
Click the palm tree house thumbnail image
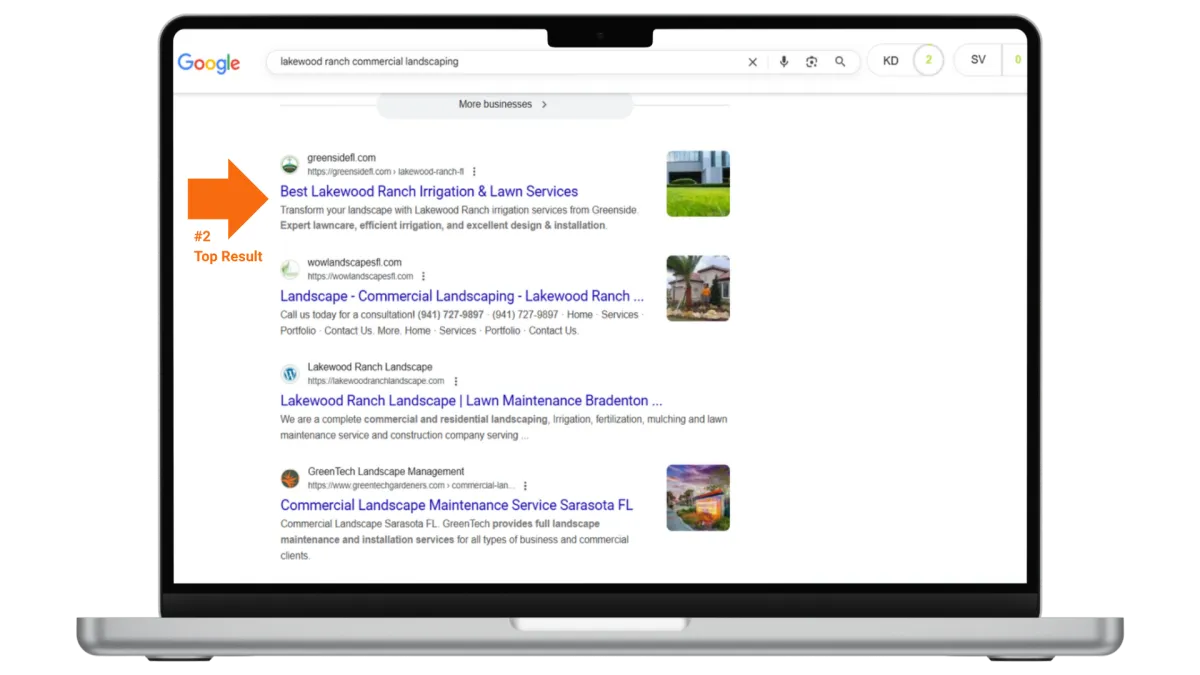click(698, 288)
